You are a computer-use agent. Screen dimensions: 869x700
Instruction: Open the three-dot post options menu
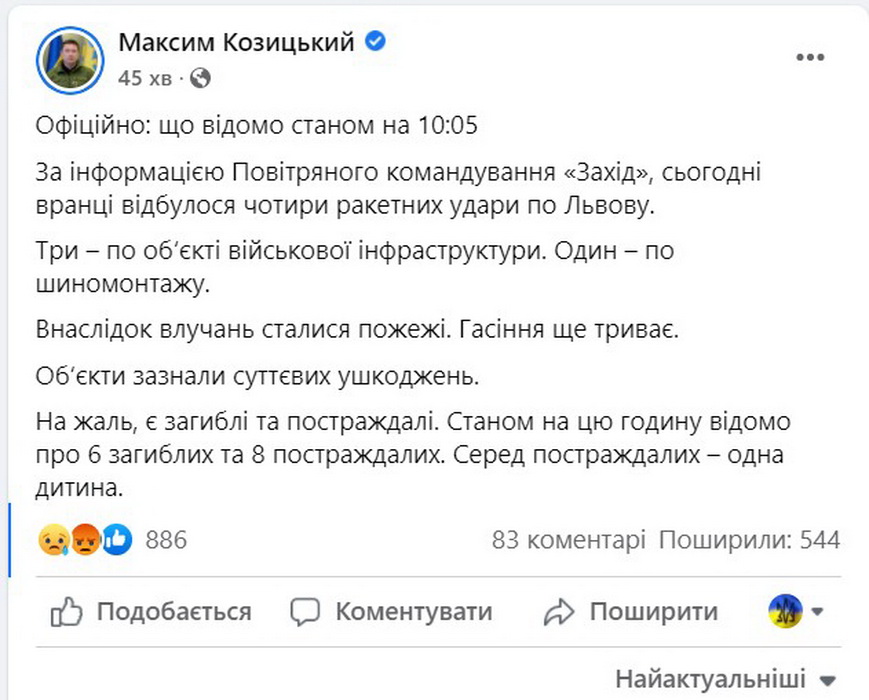pyautogui.click(x=809, y=58)
